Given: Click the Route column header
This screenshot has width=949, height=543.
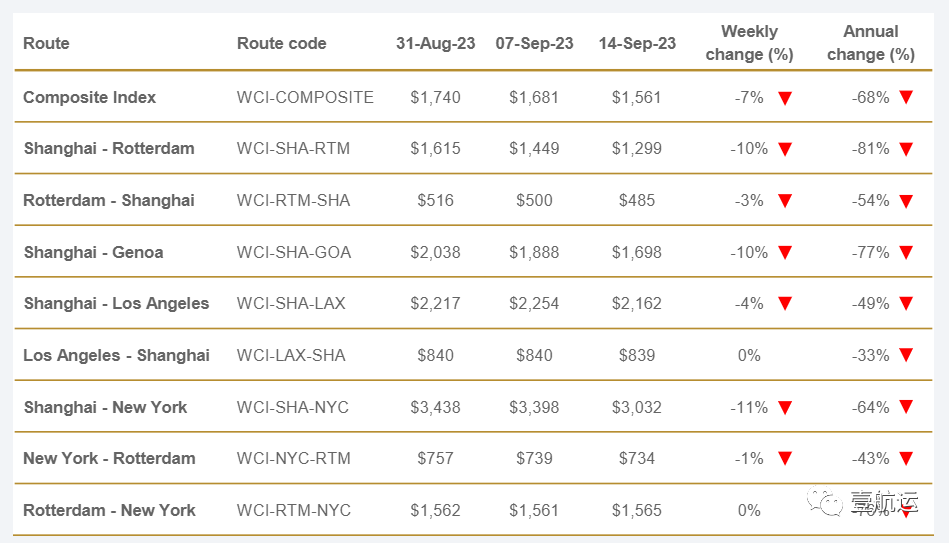Looking at the screenshot, I should click(46, 44).
